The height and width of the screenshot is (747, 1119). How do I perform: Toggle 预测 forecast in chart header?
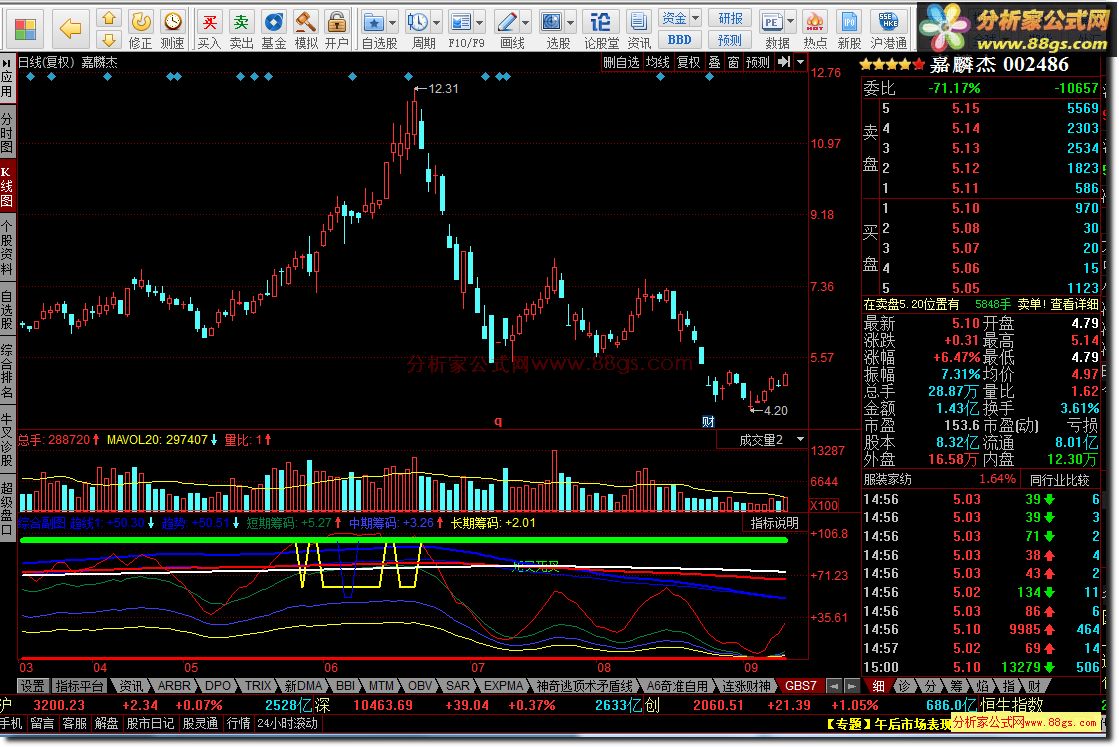pyautogui.click(x=757, y=62)
